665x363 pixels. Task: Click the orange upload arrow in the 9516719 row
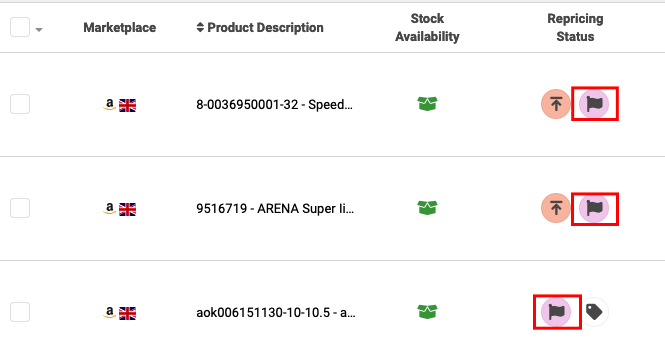[x=556, y=208]
